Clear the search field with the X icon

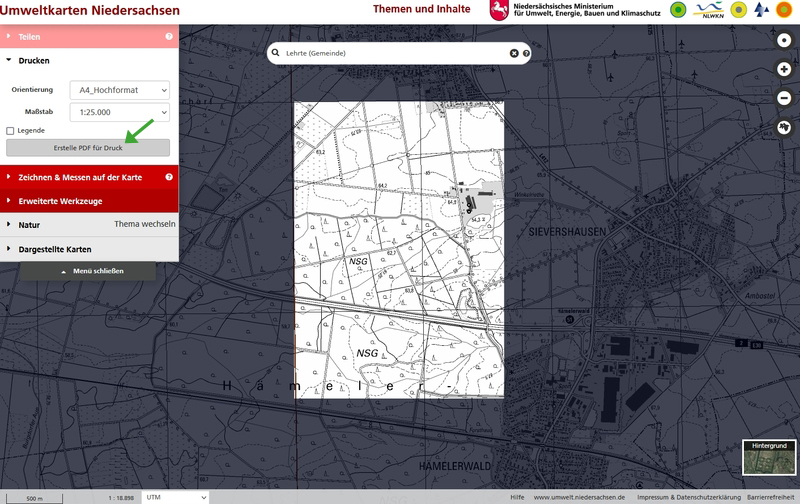(x=514, y=53)
